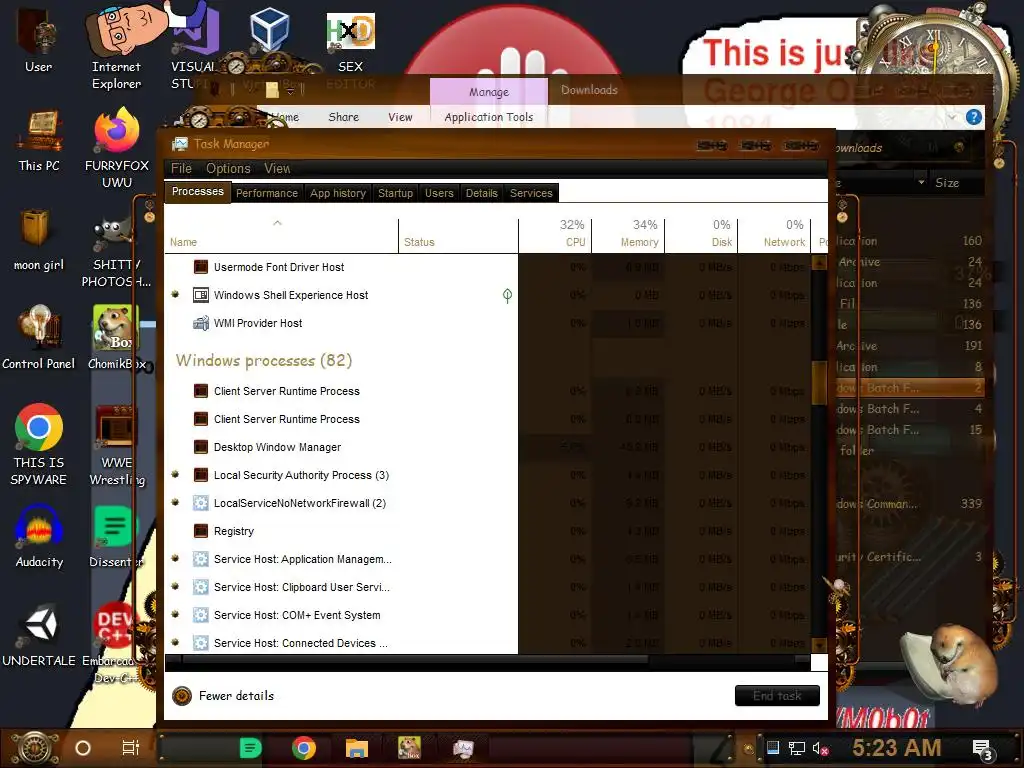
Task: Switch to the Performance tab
Action: click(266, 193)
